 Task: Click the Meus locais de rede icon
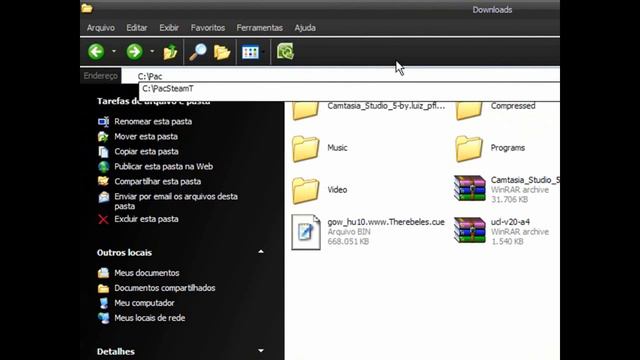103,318
